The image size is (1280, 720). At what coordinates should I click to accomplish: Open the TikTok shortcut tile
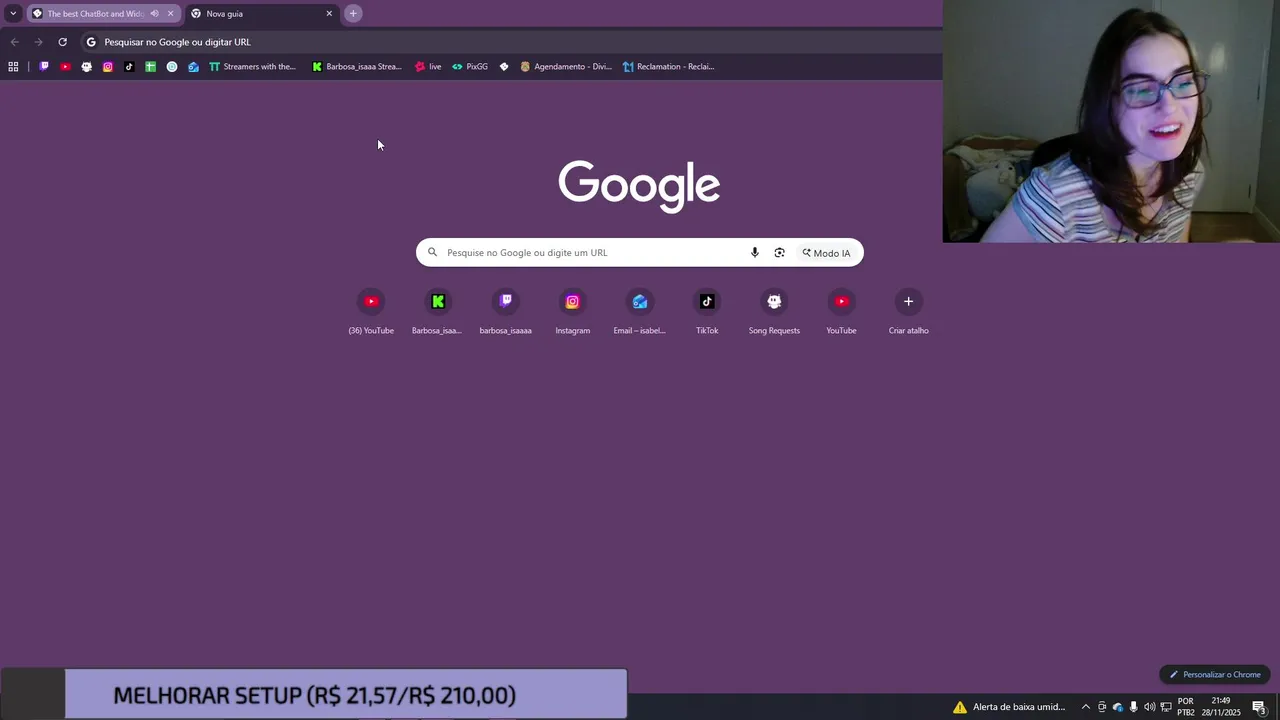(x=707, y=312)
